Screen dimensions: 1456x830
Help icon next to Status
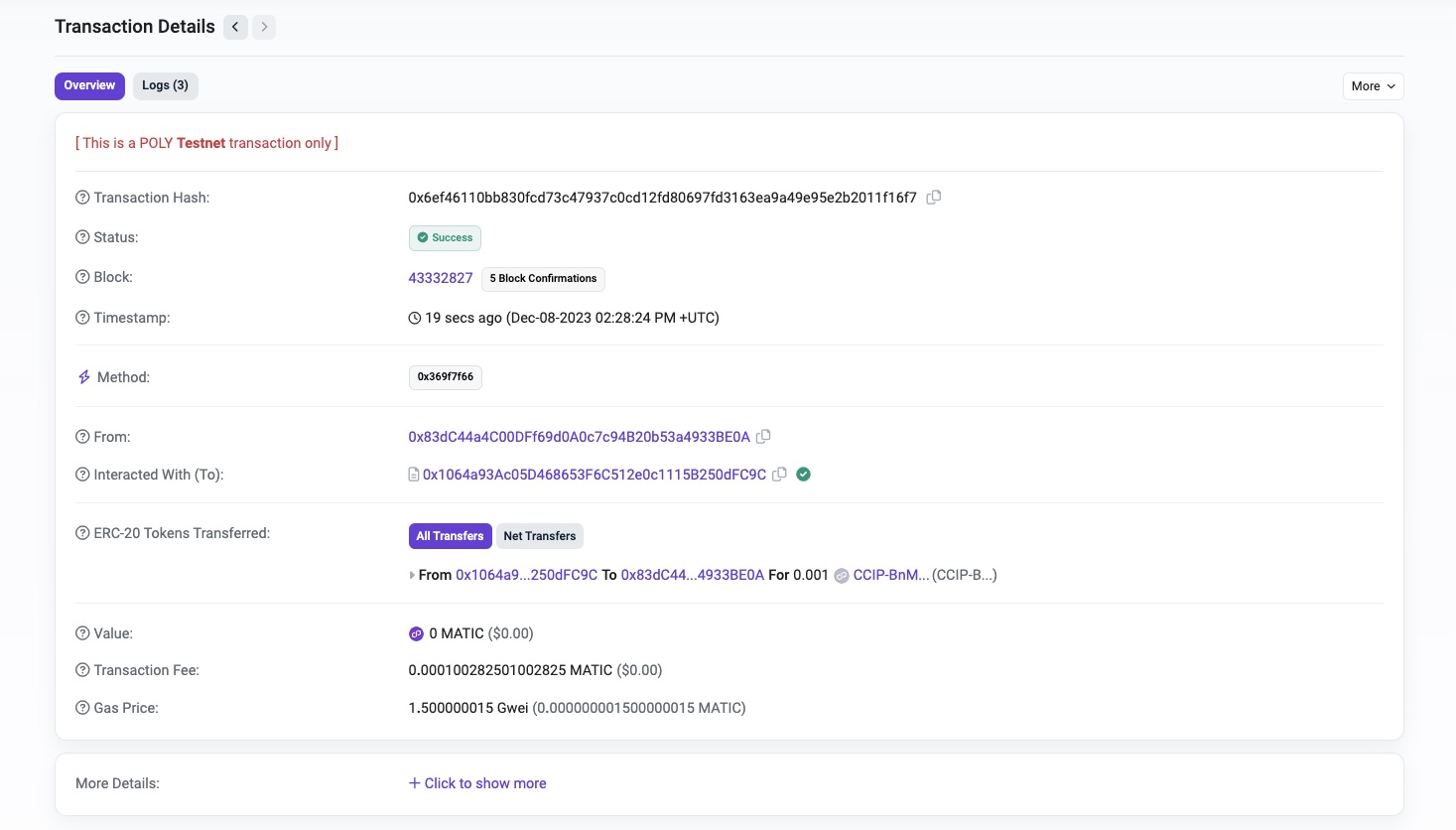coord(82,237)
